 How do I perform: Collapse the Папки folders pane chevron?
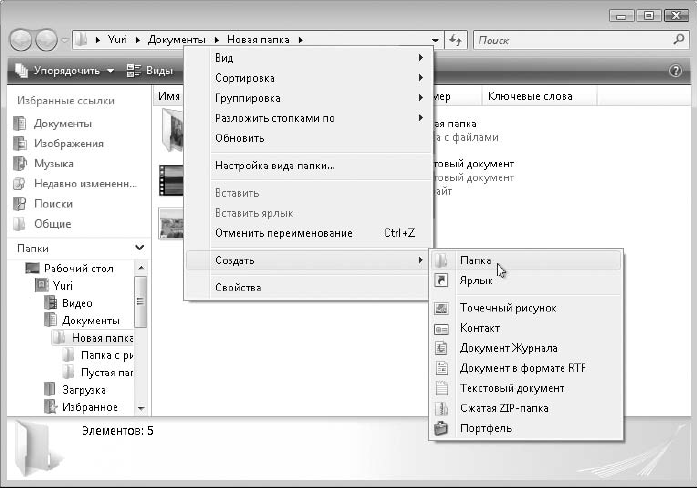click(x=140, y=248)
